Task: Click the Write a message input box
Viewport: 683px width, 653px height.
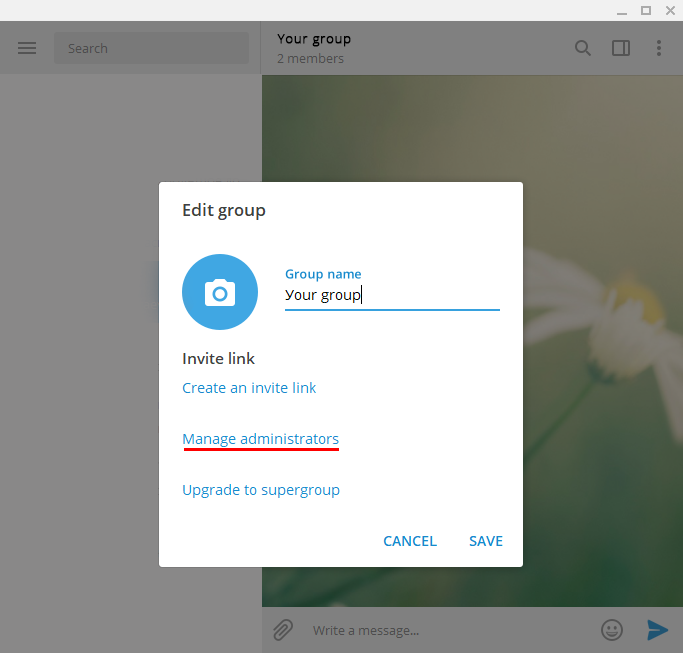Action: pos(449,630)
